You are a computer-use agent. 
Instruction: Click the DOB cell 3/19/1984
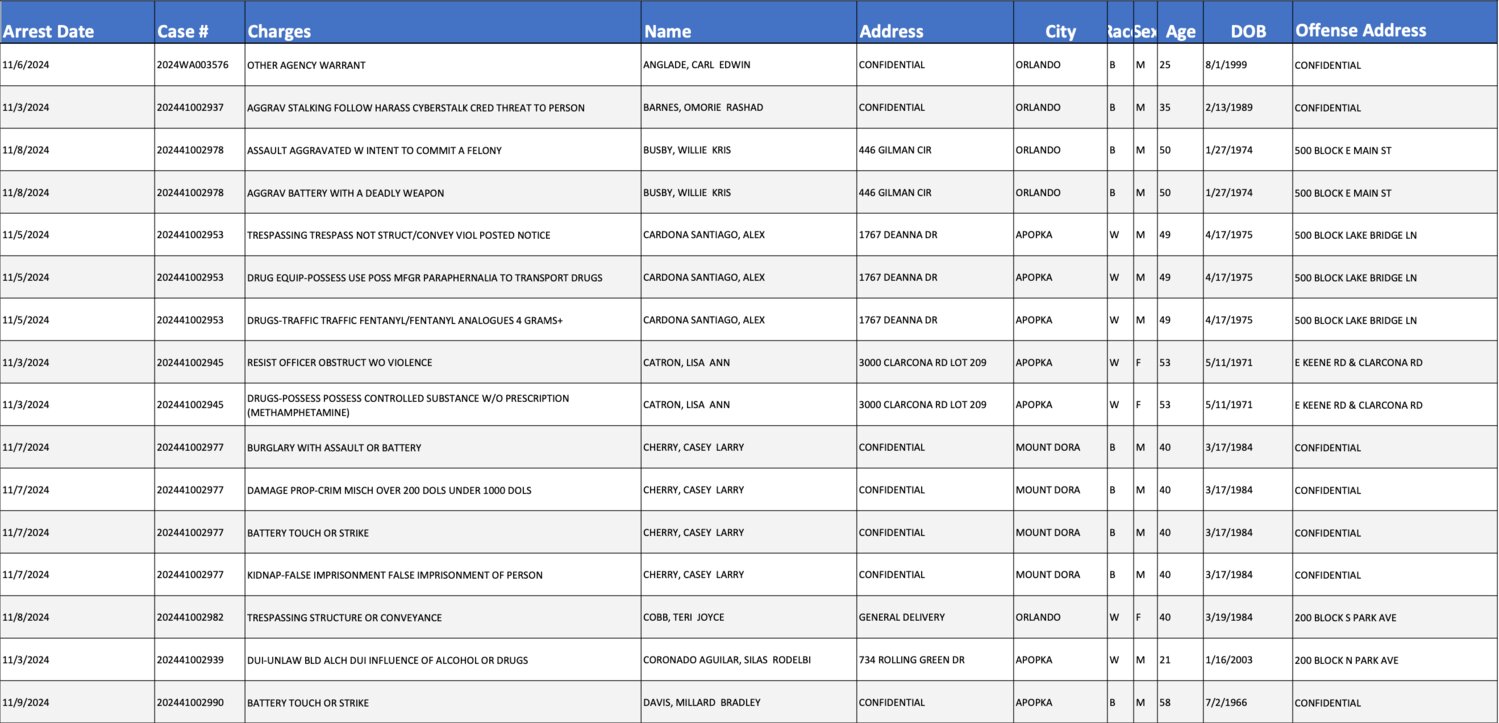pyautogui.click(x=1247, y=617)
